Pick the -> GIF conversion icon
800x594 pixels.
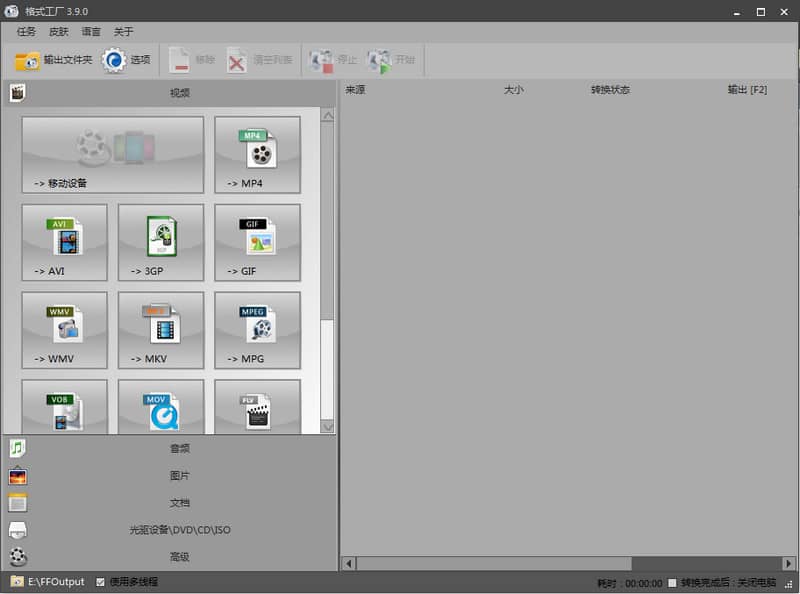click(x=257, y=242)
